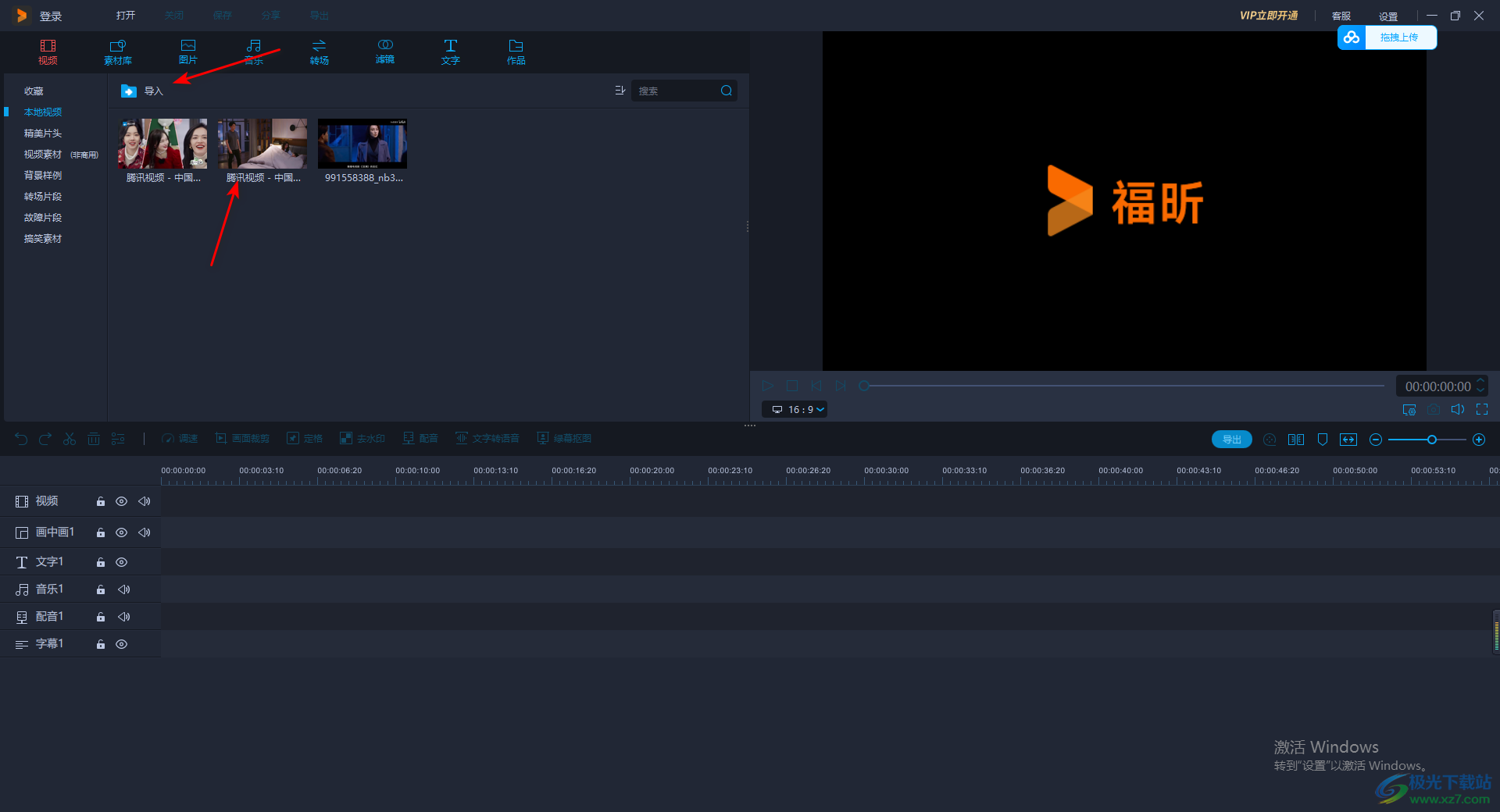The width and height of the screenshot is (1500, 812).
Task: Open 背景样例 category
Action: tap(43, 176)
